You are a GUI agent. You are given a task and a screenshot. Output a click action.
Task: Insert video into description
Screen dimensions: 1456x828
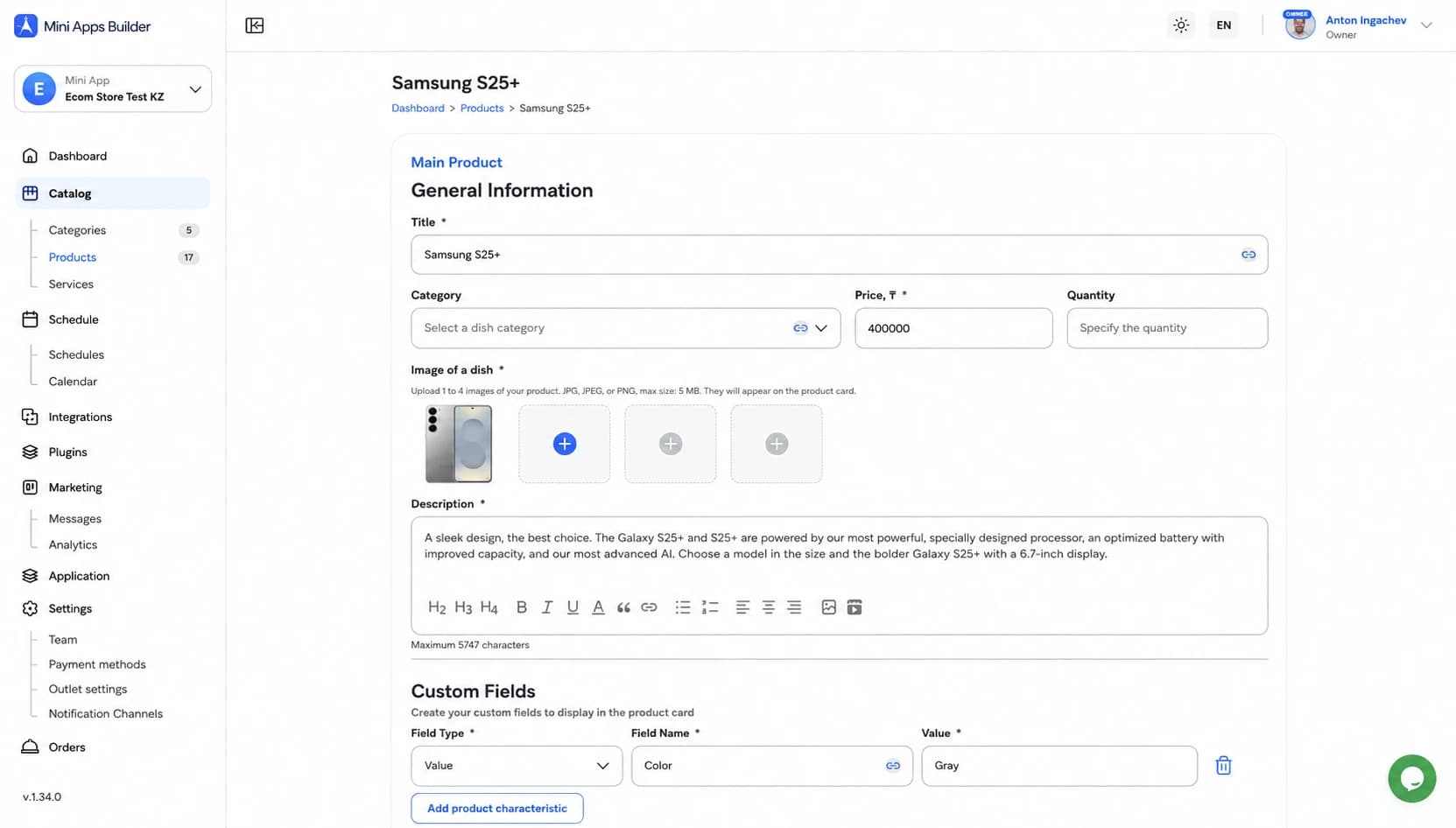pos(855,607)
